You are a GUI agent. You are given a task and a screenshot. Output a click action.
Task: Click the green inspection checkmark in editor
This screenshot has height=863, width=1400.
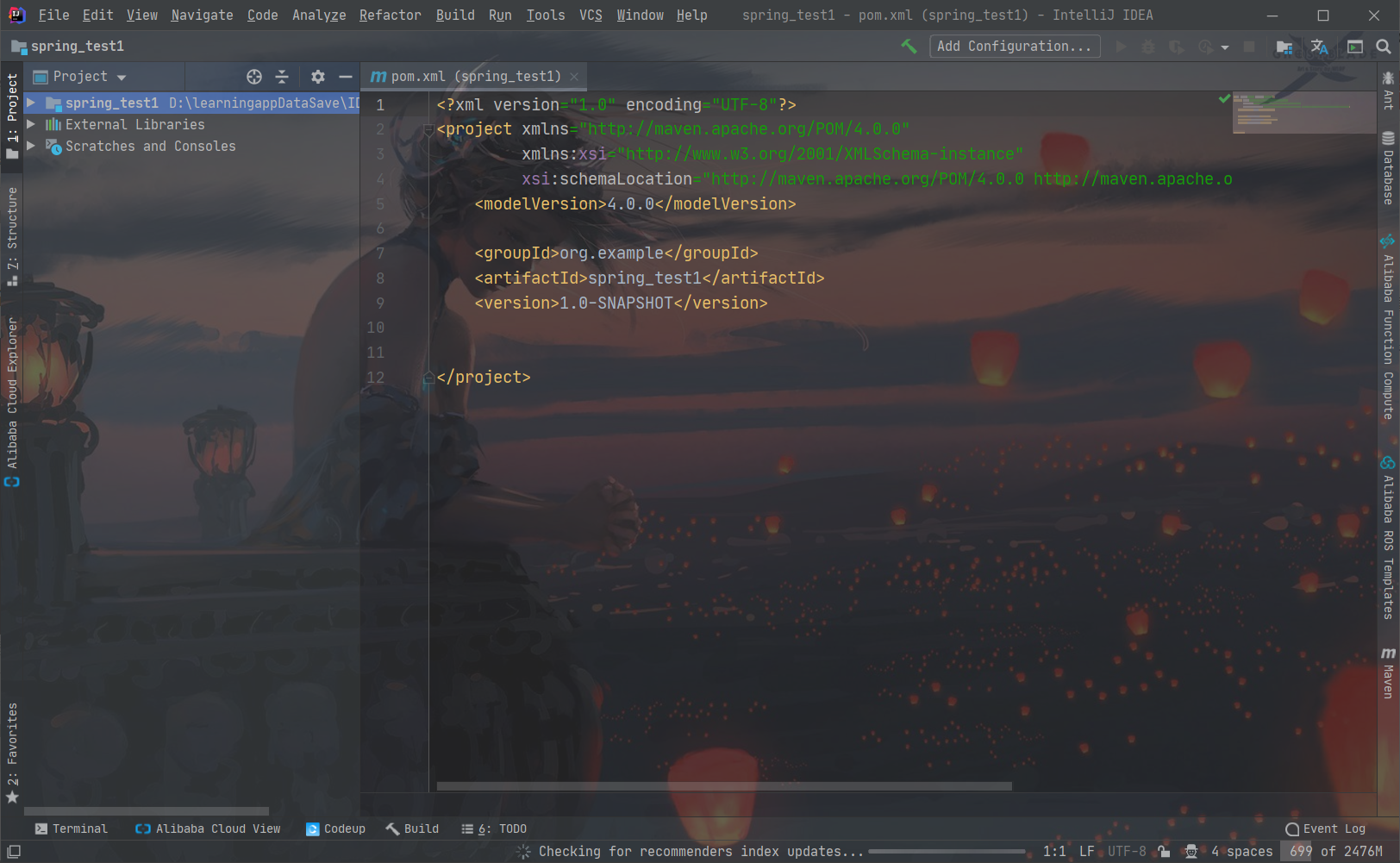point(1224,99)
